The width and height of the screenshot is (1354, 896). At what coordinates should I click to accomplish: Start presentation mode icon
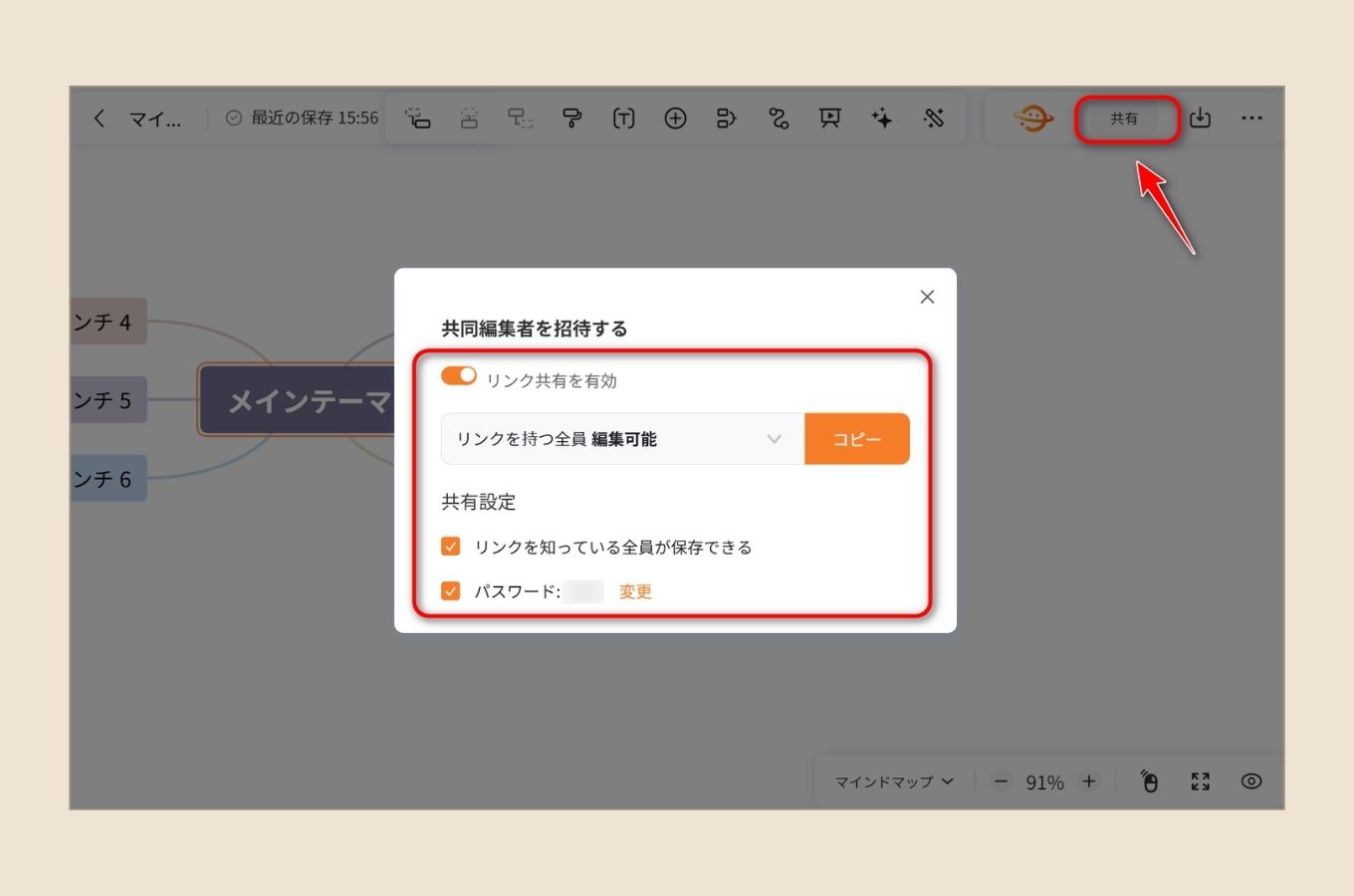pyautogui.click(x=830, y=118)
